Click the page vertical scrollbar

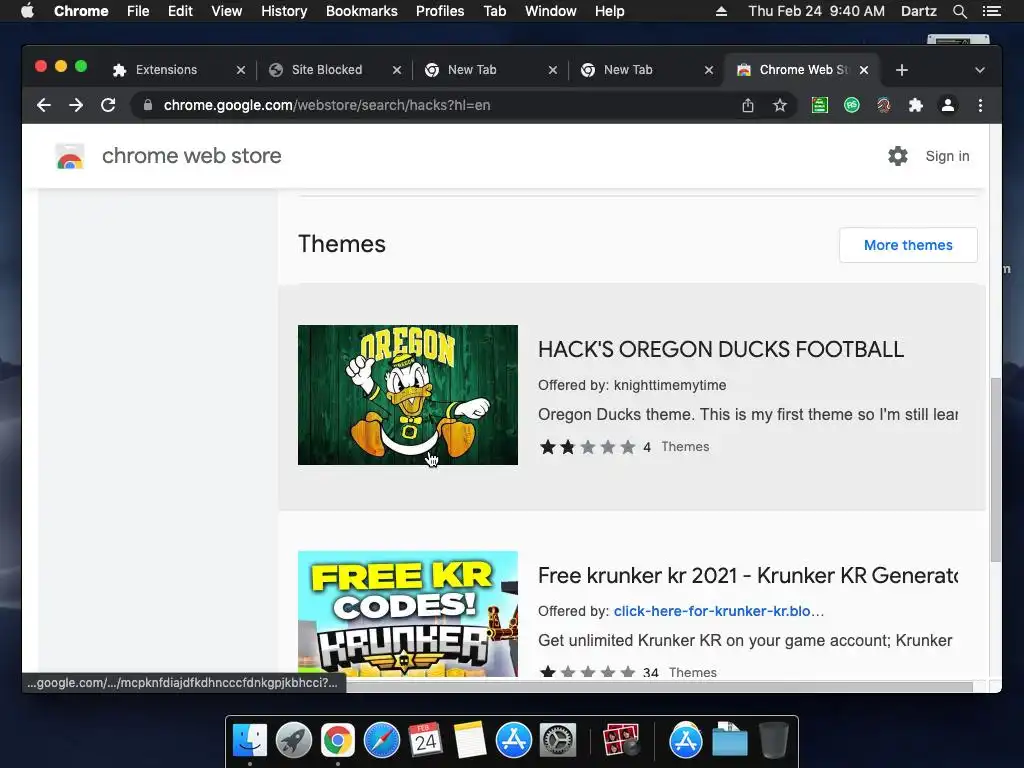(995, 469)
